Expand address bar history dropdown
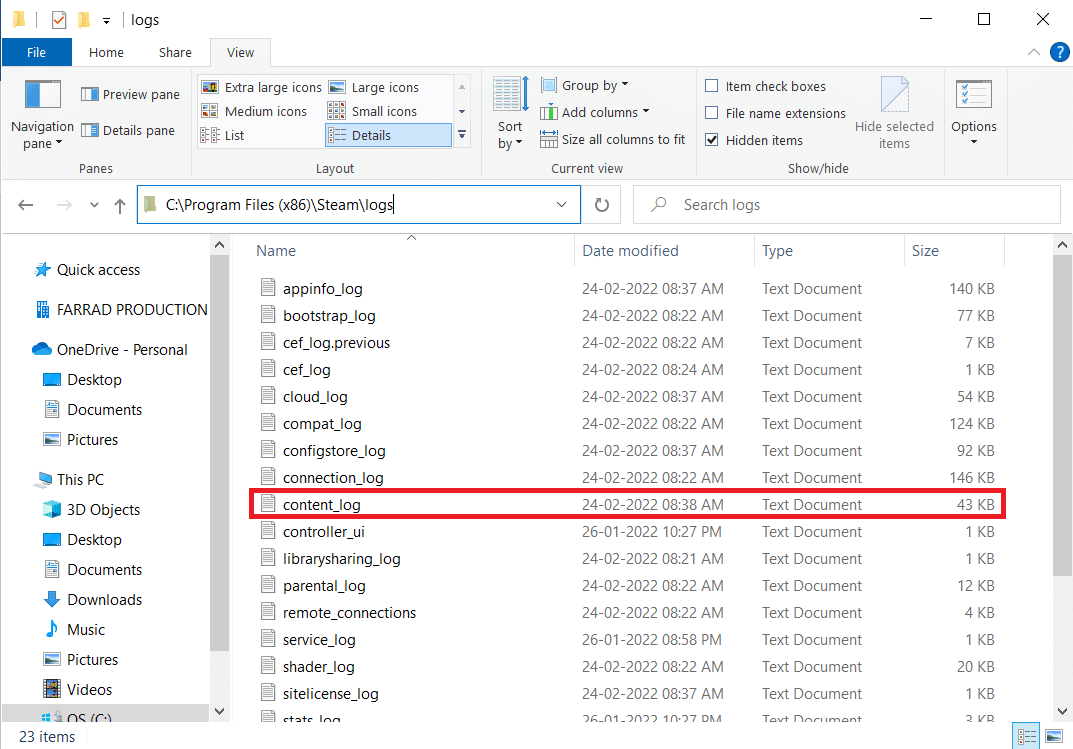 [562, 205]
